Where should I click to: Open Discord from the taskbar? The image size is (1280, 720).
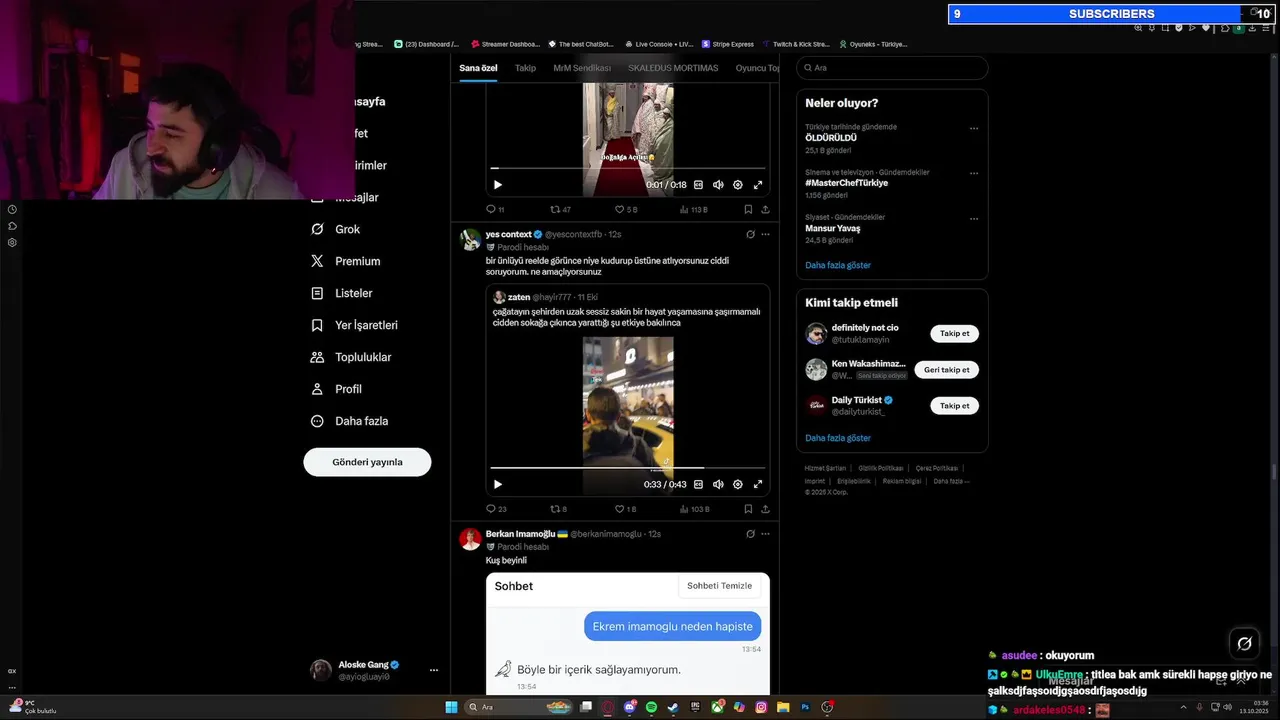(x=629, y=707)
